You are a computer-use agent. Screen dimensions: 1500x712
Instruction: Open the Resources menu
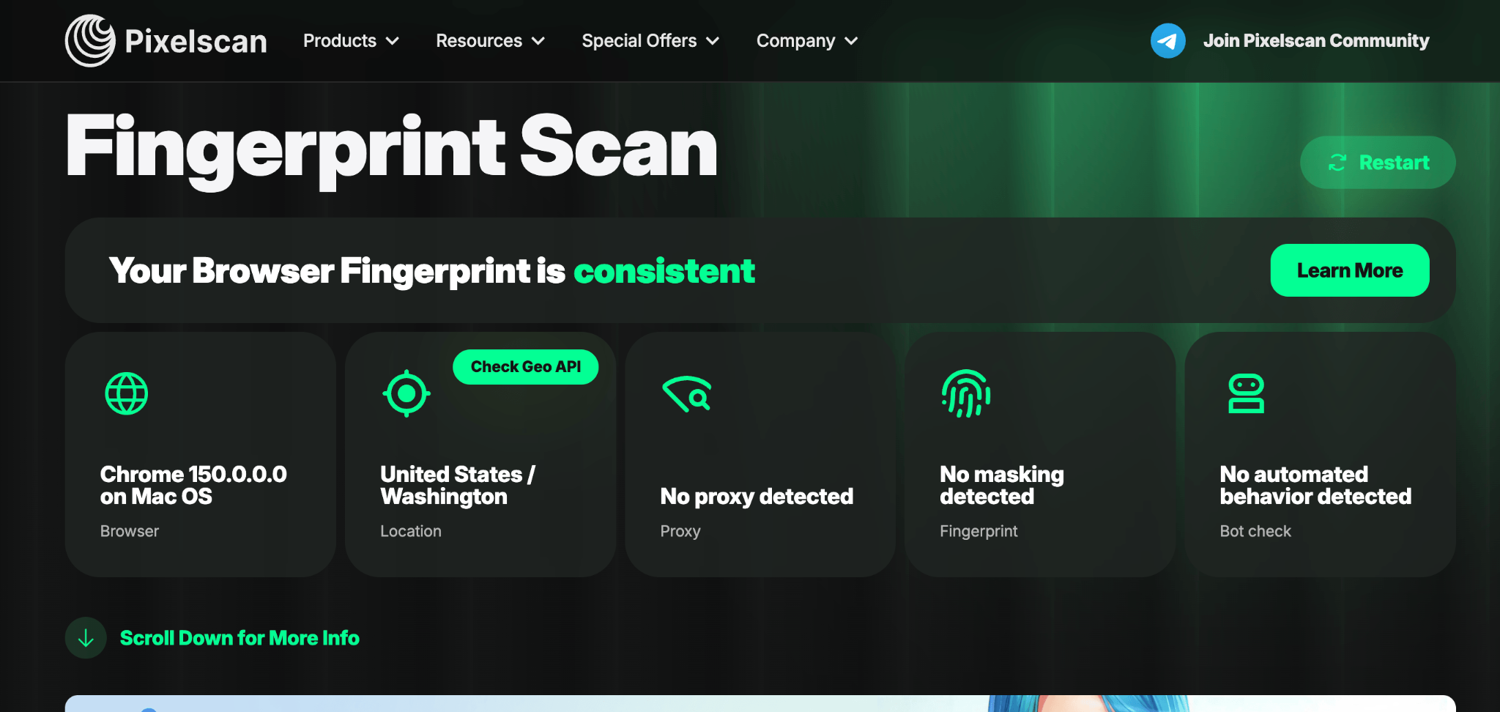tap(490, 41)
